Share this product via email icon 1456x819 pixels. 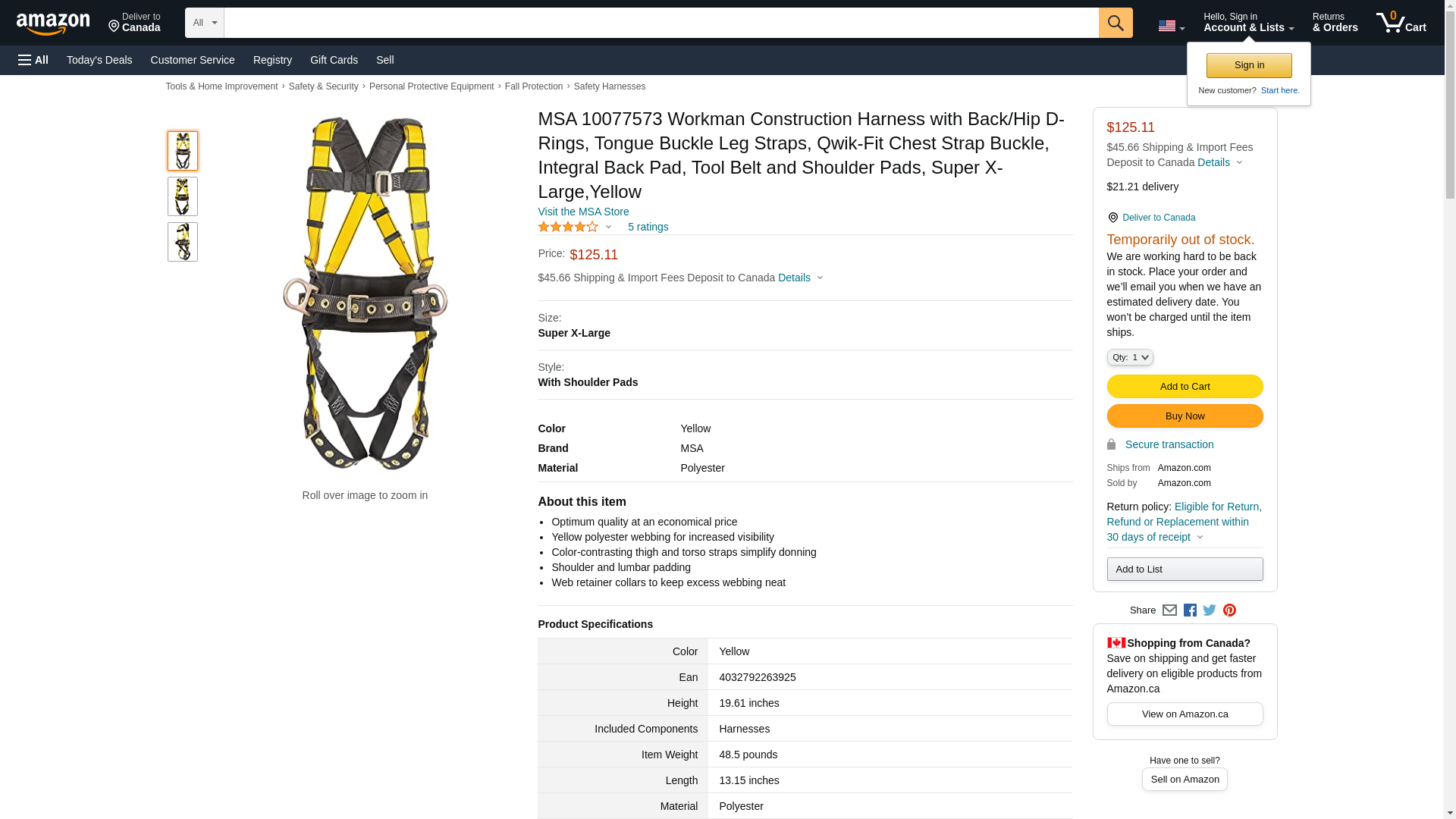[1169, 610]
